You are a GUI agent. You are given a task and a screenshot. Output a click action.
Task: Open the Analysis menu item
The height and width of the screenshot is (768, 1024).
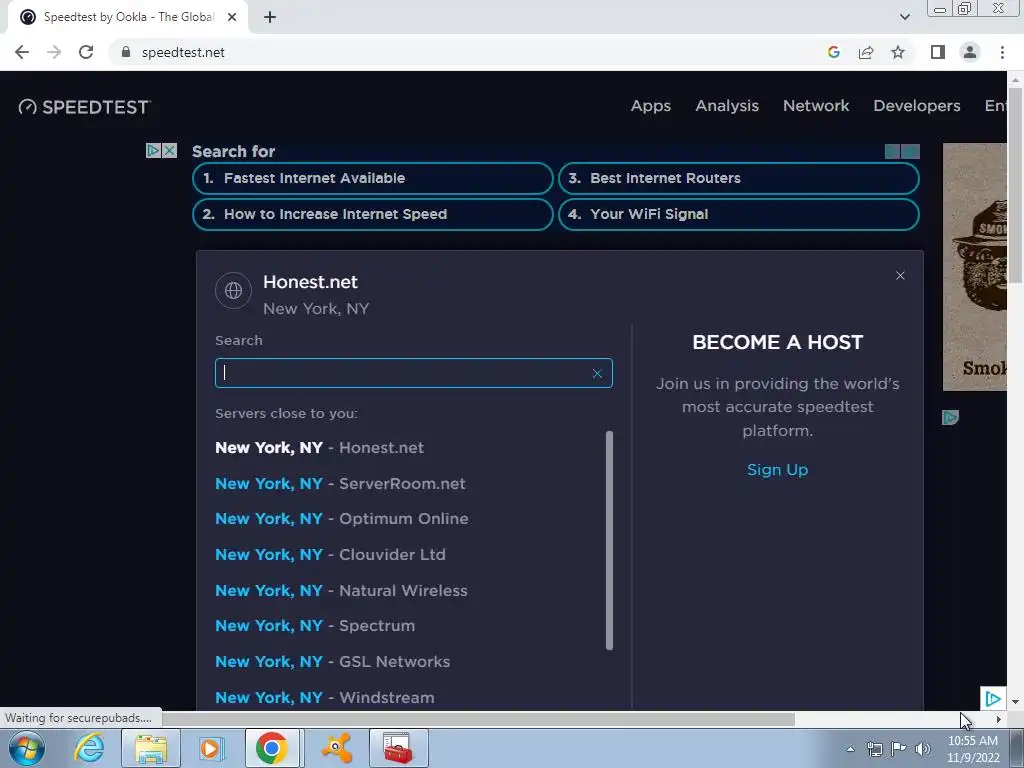click(727, 106)
